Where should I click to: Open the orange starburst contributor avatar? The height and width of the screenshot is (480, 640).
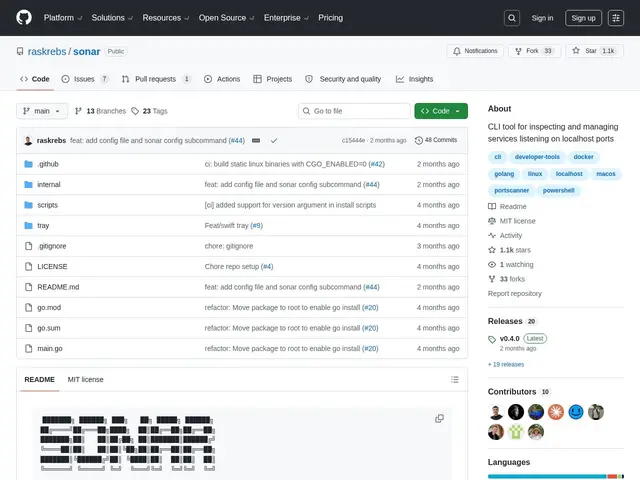[556, 412]
